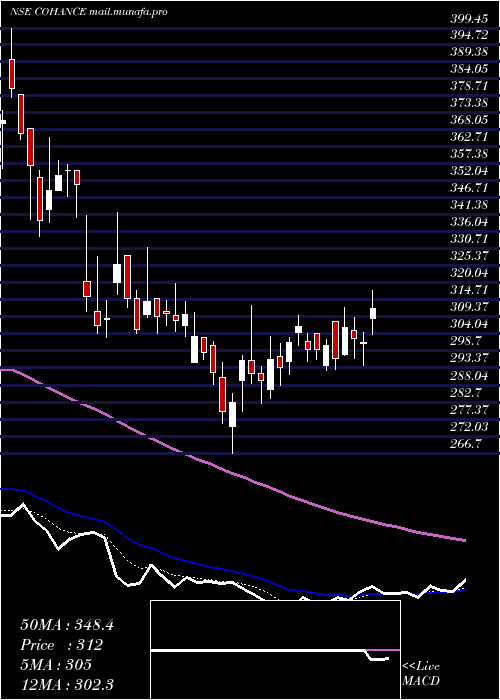Click the 309.37 price axis label
The height and width of the screenshot is (700, 500).
(468, 307)
